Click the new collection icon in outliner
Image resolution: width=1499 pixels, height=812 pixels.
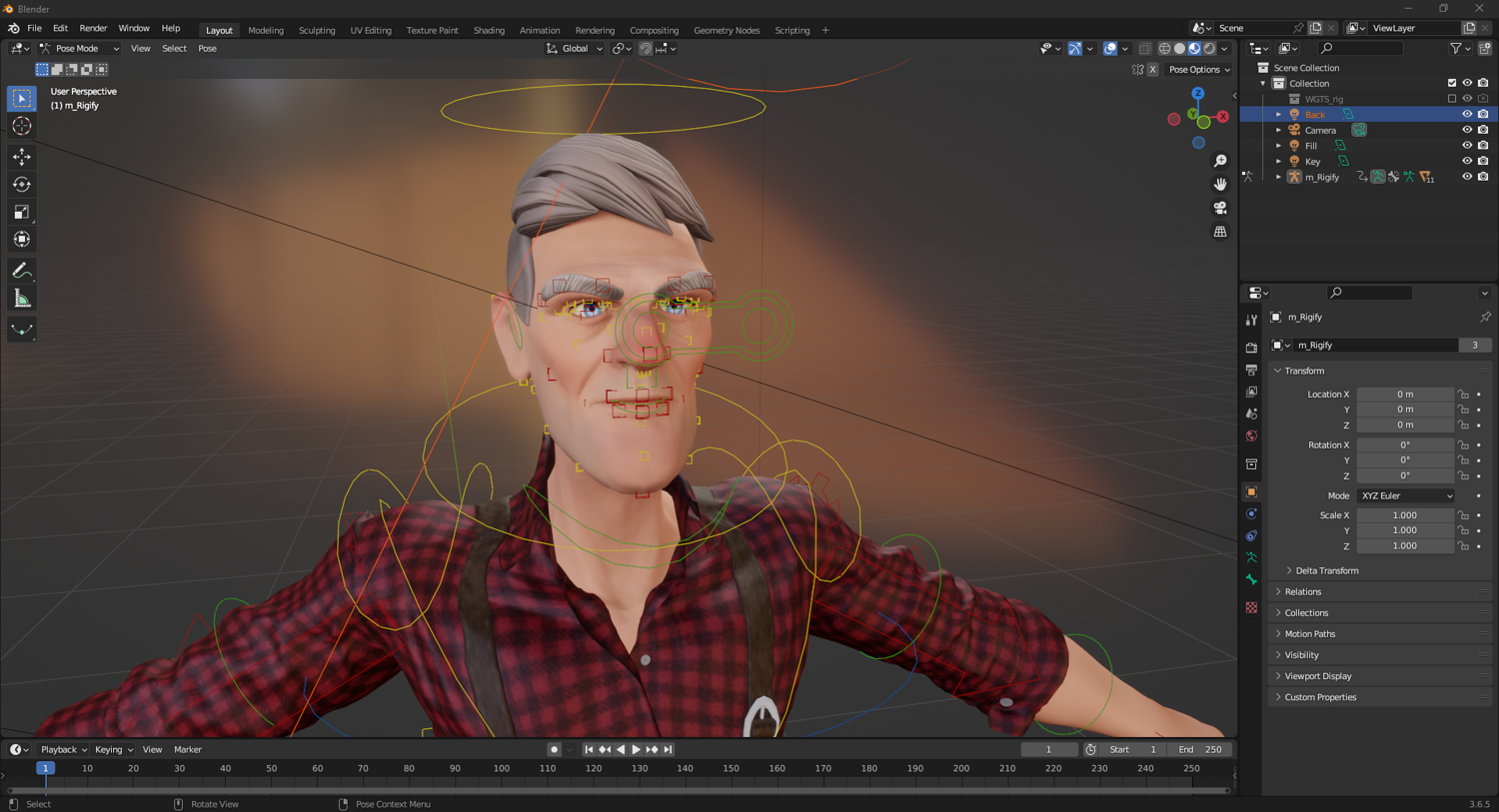coord(1484,48)
